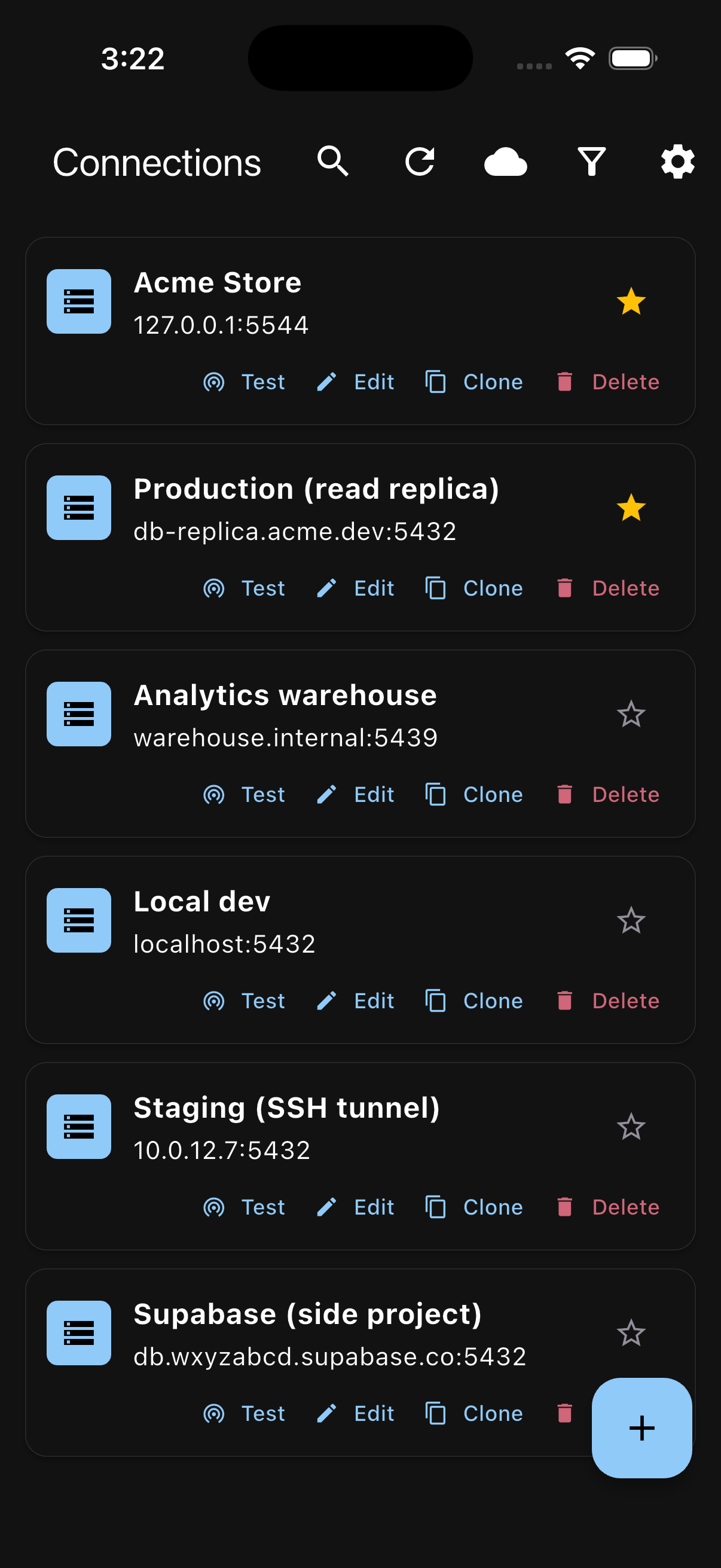Unfavorite Acme Store star

click(631, 301)
